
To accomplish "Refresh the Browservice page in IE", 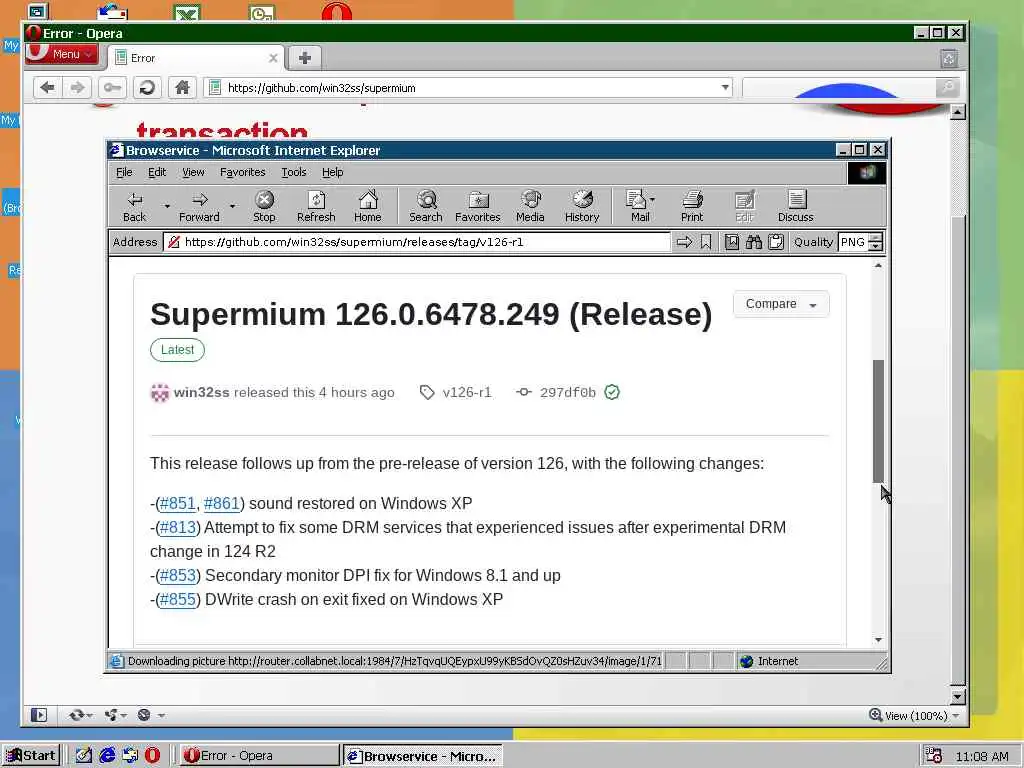I will 316,206.
